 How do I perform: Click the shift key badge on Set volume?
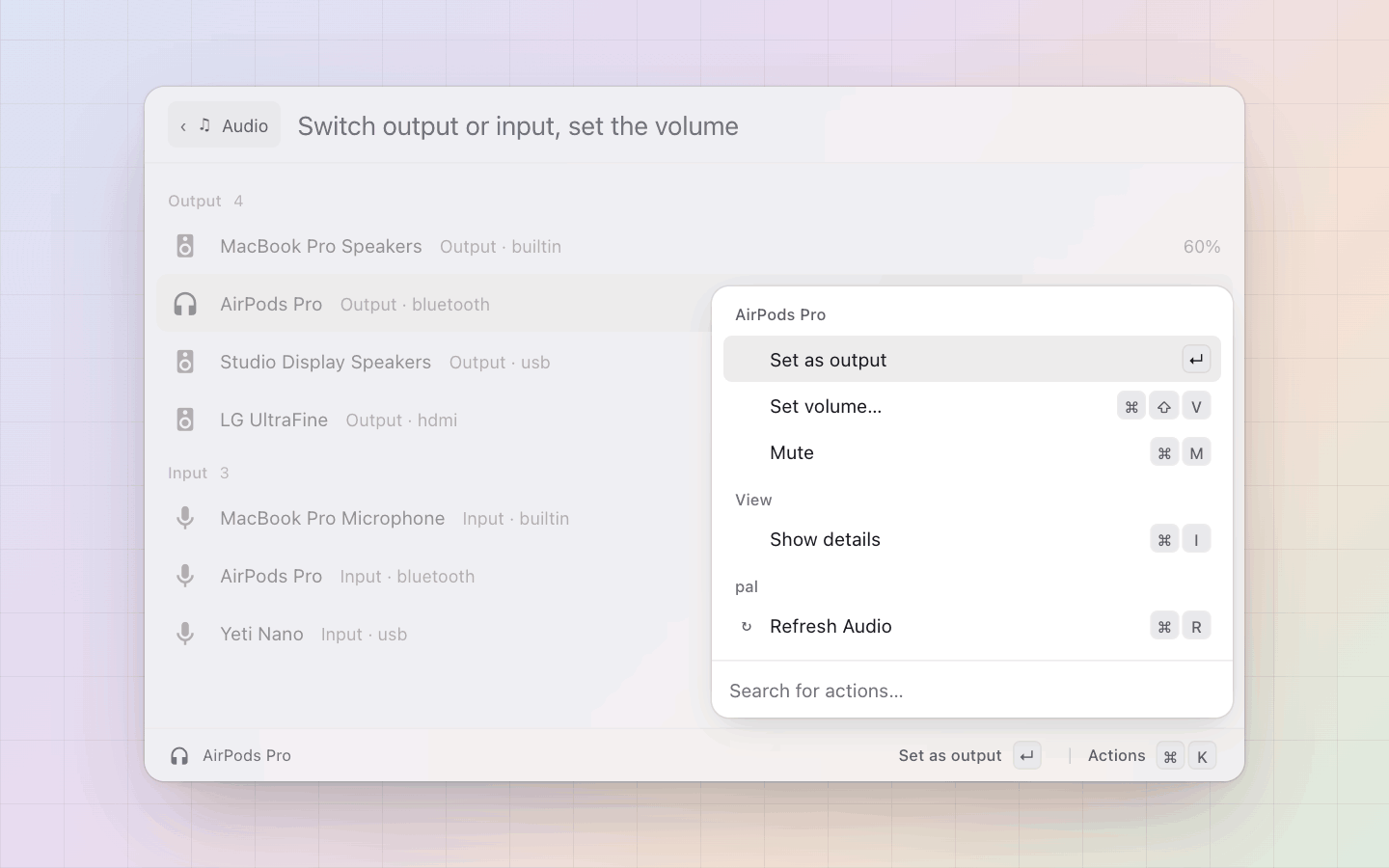pos(1164,406)
